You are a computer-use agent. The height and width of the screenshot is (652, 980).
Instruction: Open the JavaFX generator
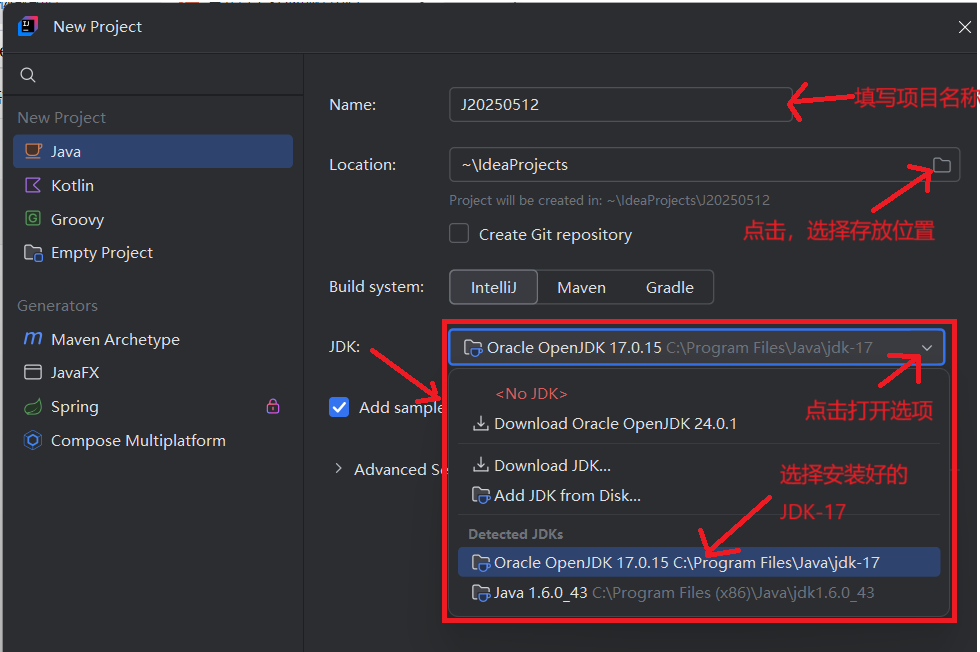[152, 373]
